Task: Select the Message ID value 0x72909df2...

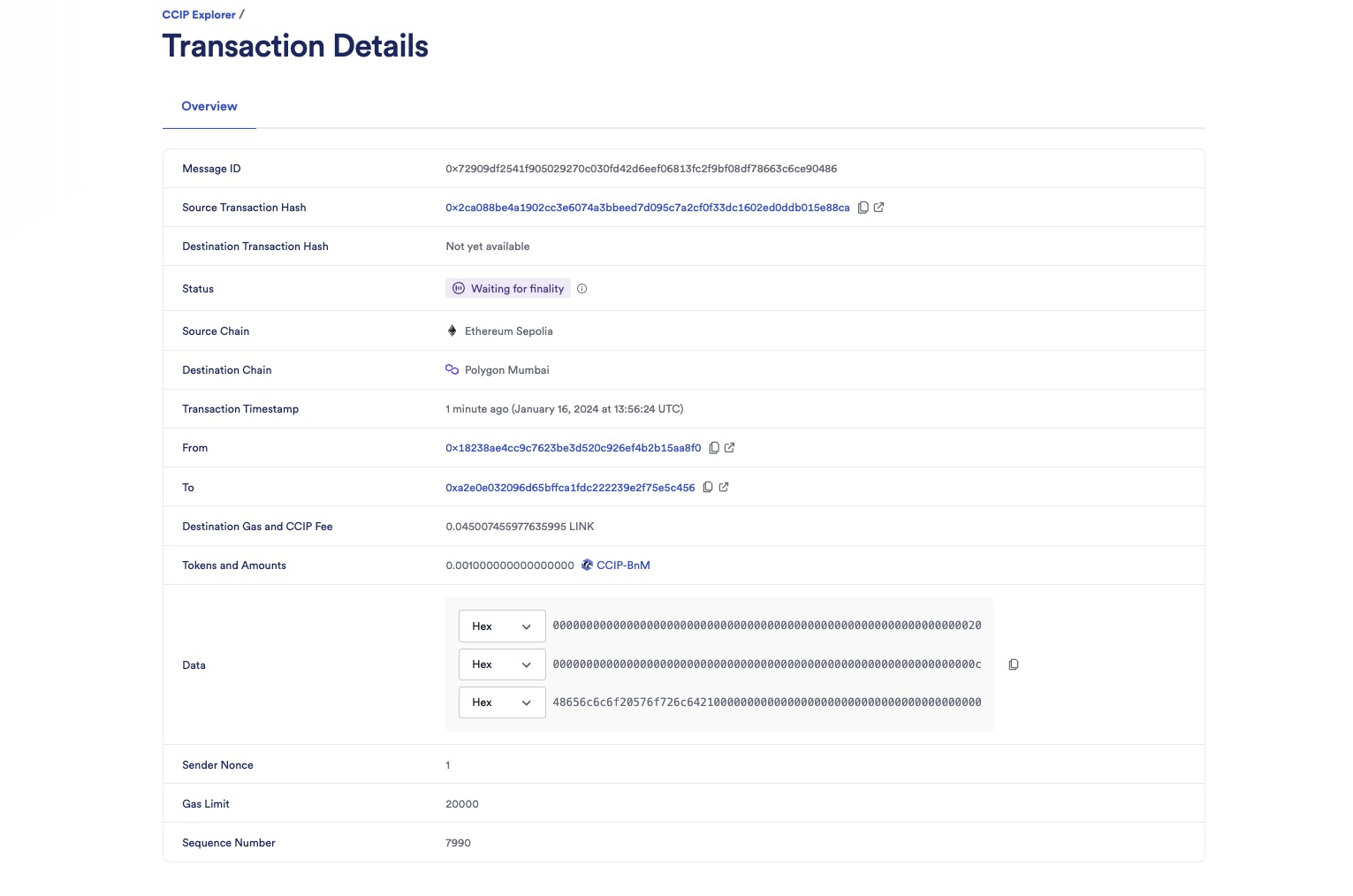Action: (x=642, y=169)
